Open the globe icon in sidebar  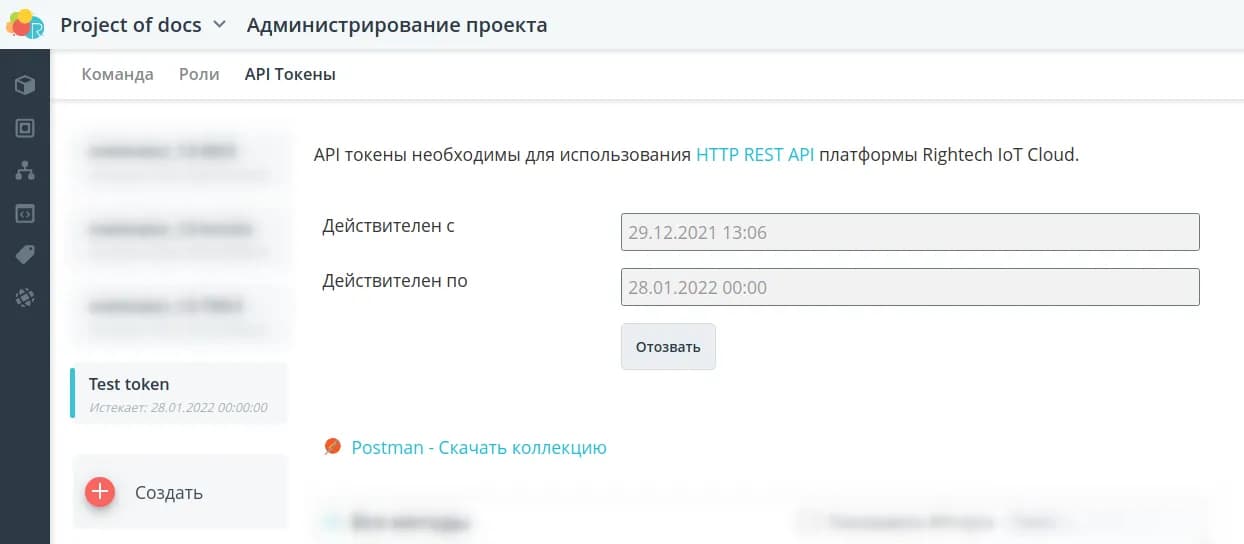tap(25, 297)
